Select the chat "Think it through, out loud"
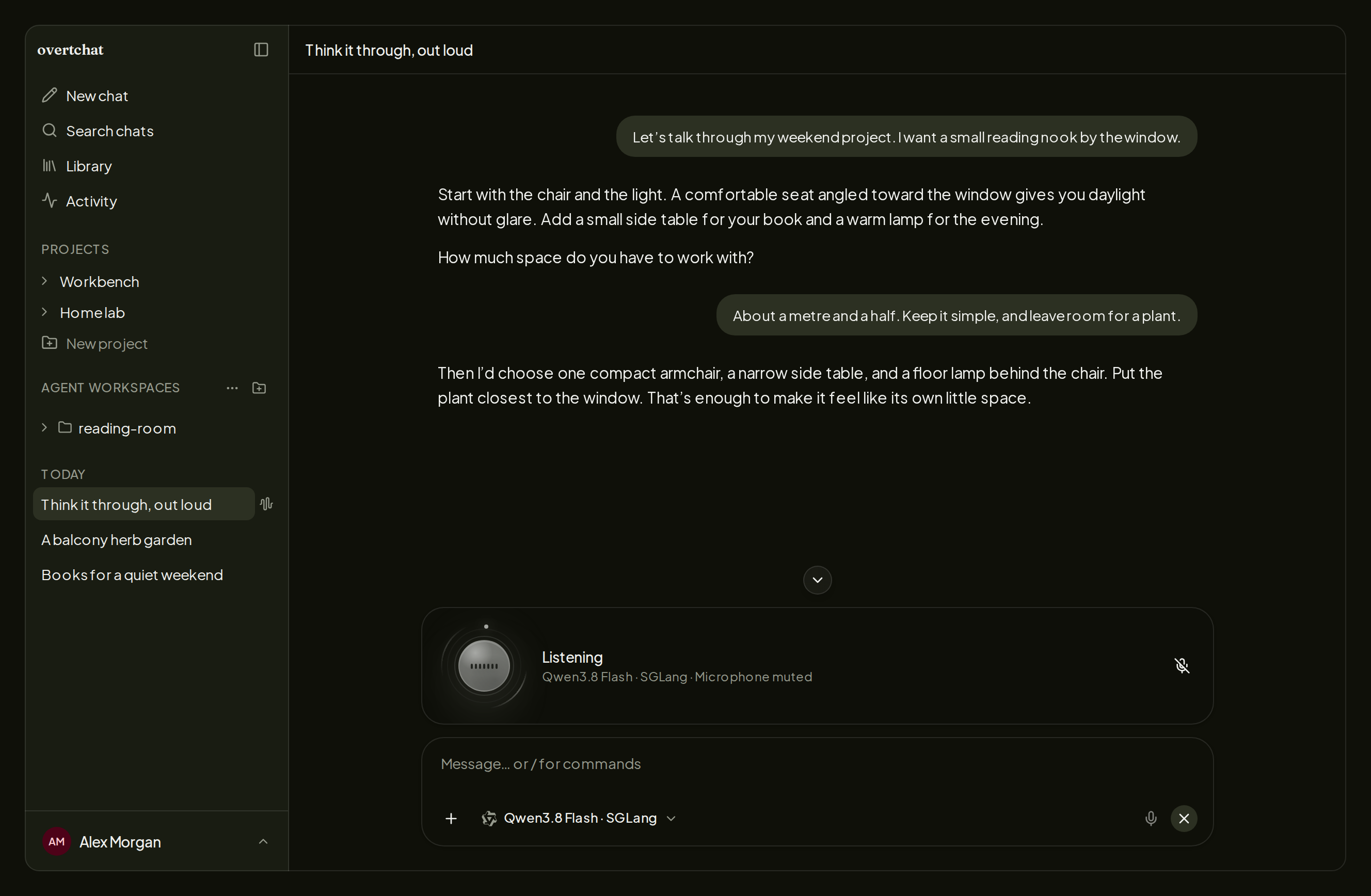 (x=144, y=504)
